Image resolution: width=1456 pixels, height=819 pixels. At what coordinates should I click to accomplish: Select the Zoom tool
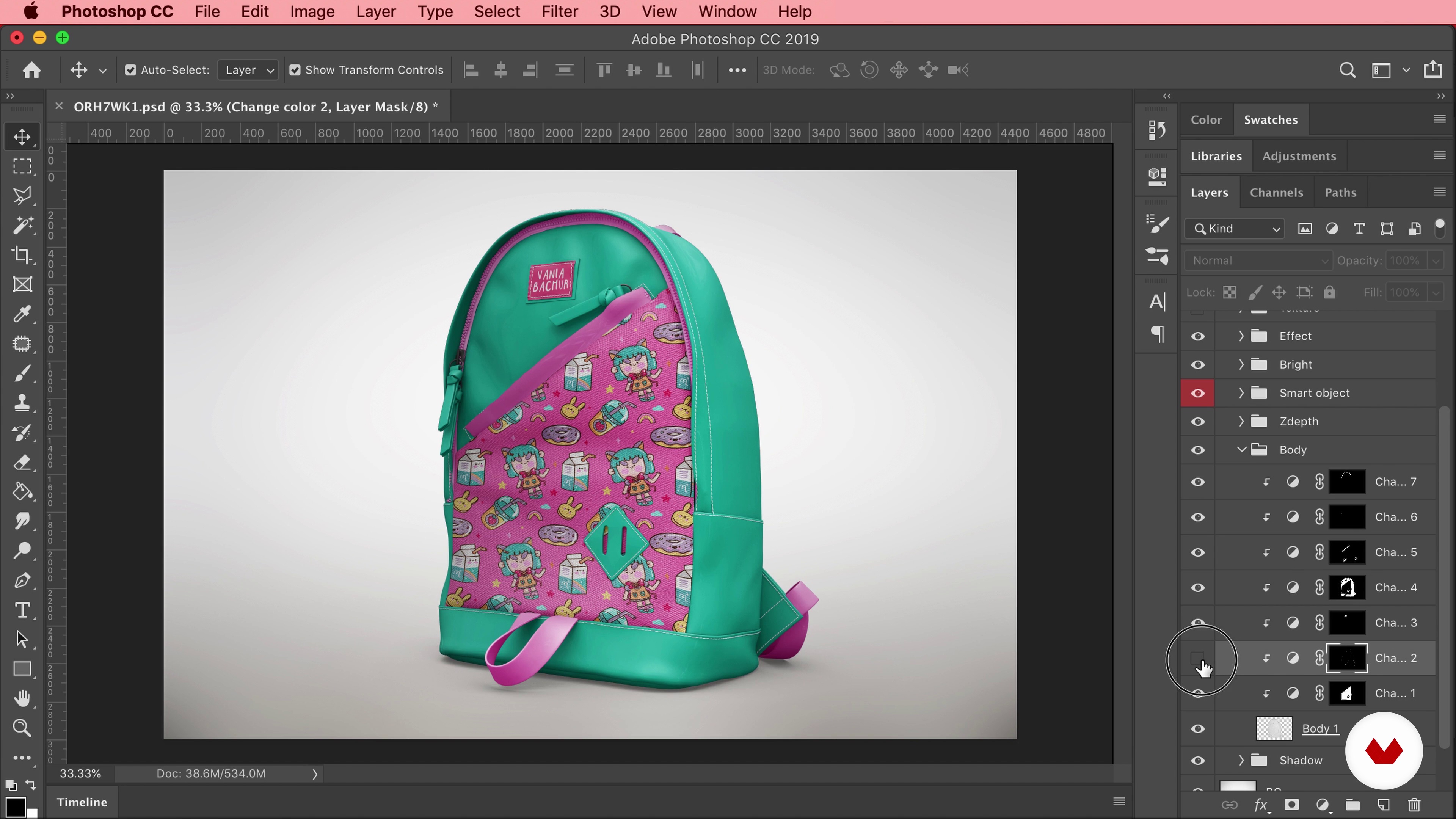pos(22,728)
